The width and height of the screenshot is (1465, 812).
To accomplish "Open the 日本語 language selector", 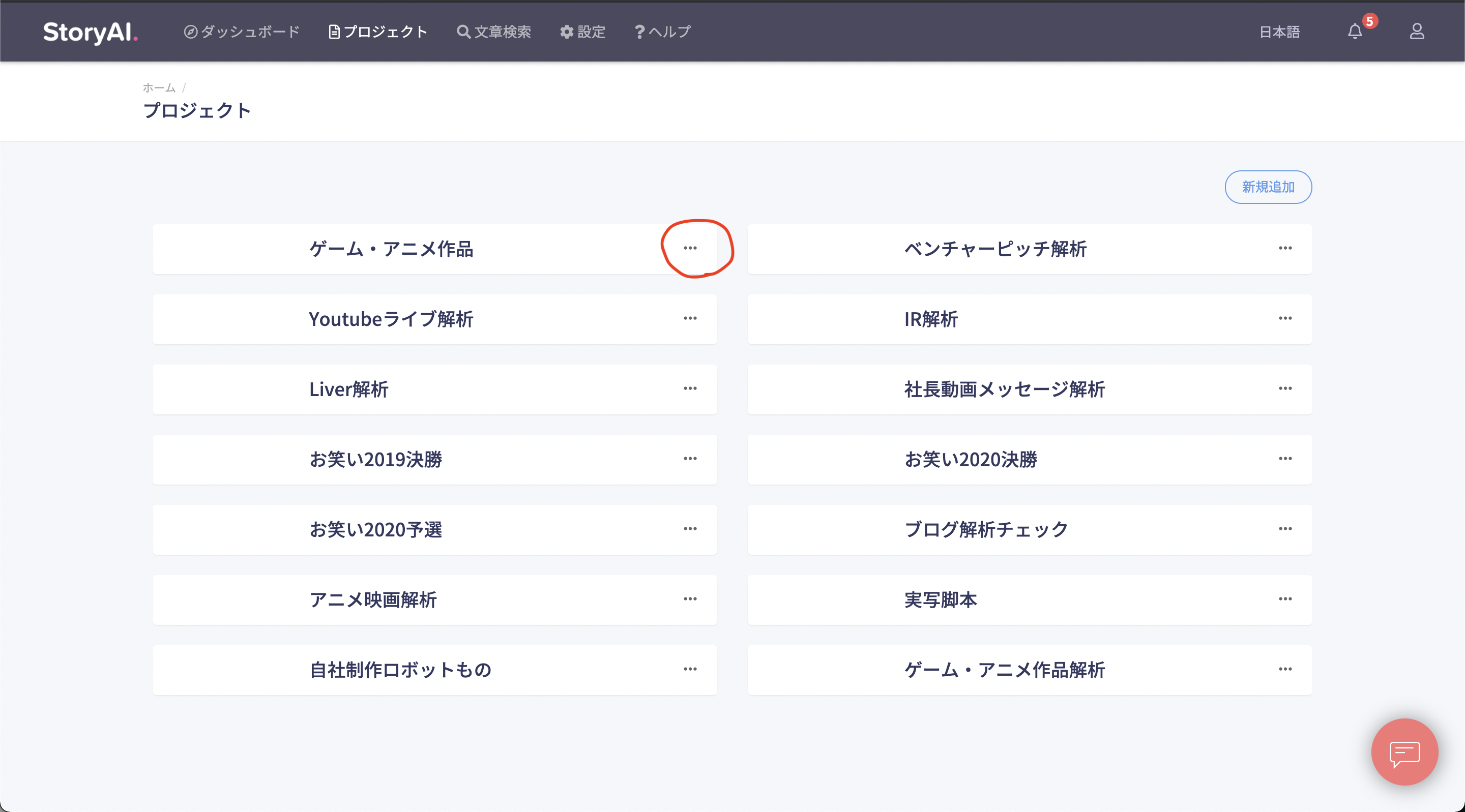I will pos(1280,32).
